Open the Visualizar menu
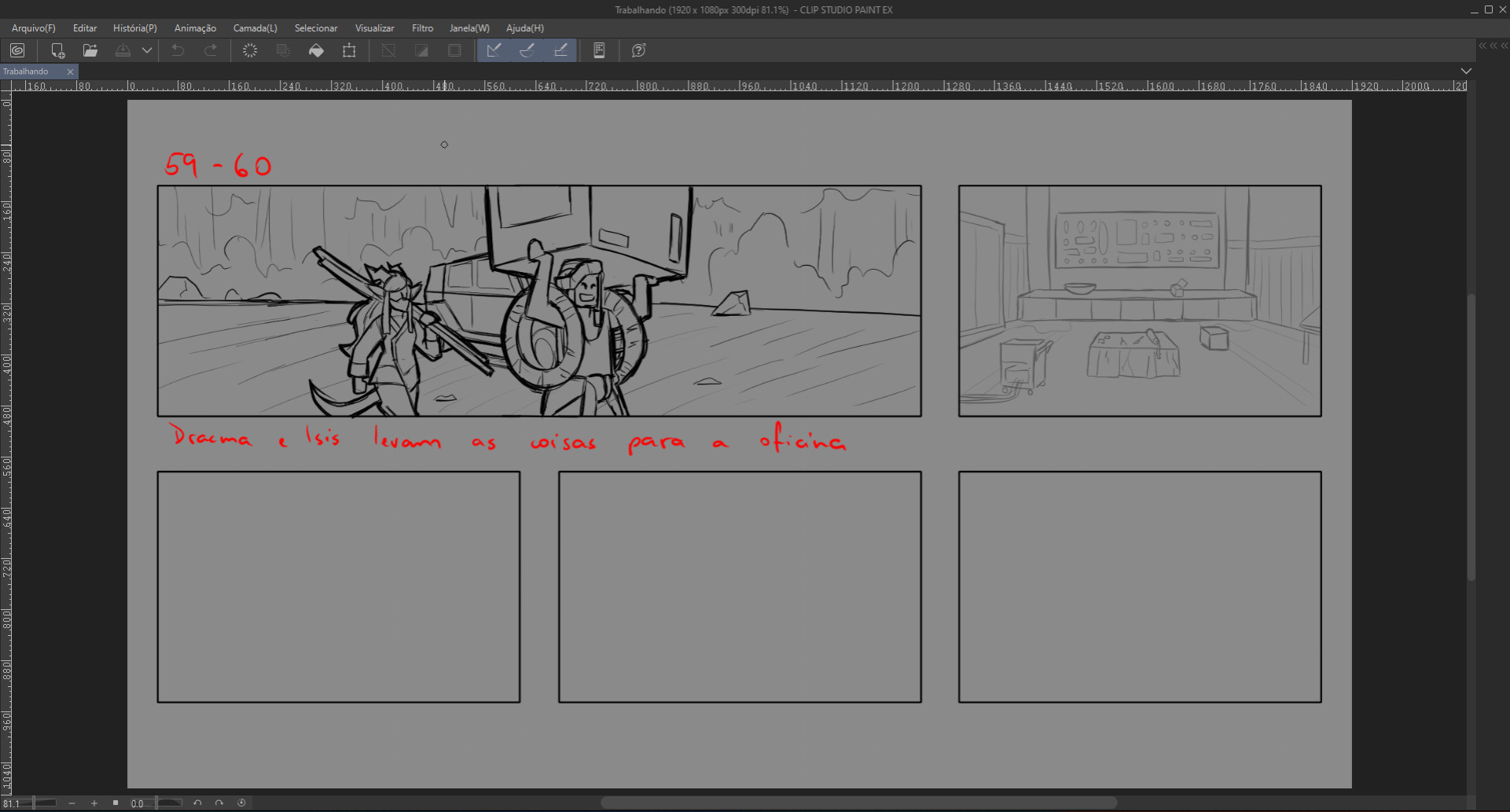Screen dimensions: 1510x812 pyautogui.click(x=375, y=28)
